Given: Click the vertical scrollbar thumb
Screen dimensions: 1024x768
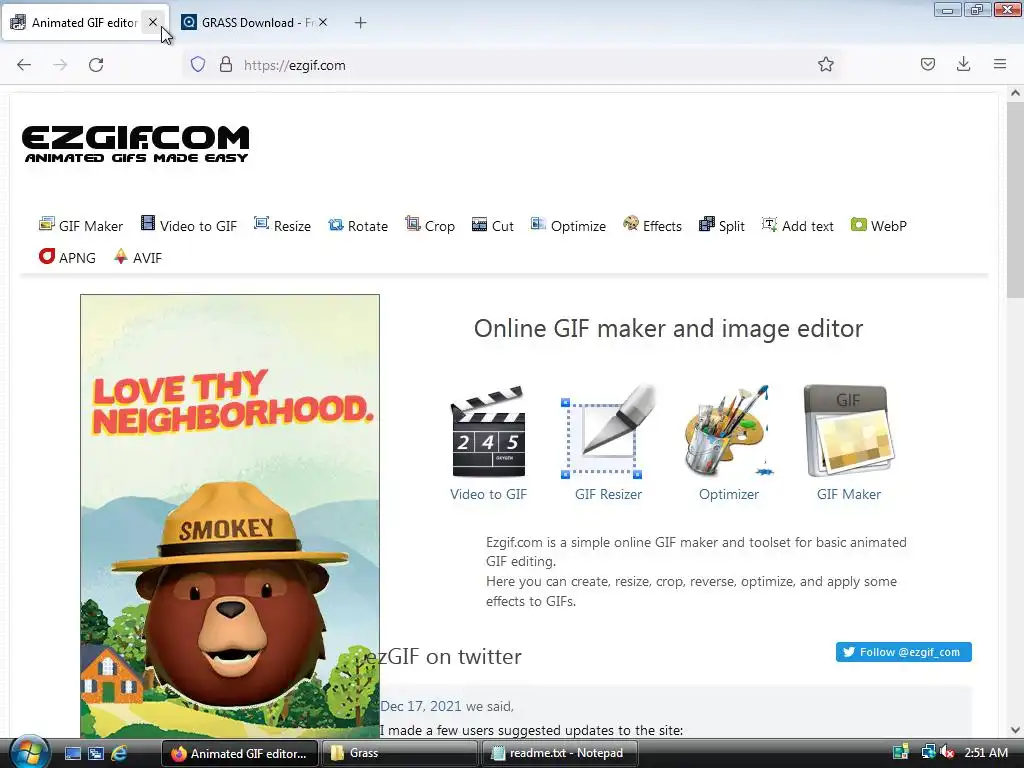Looking at the screenshot, I should (1015, 199).
